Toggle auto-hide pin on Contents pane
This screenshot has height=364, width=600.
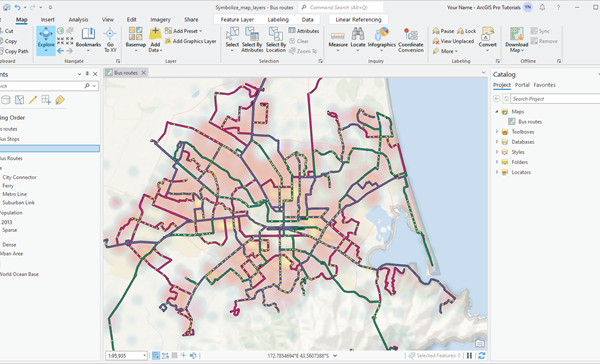point(87,74)
